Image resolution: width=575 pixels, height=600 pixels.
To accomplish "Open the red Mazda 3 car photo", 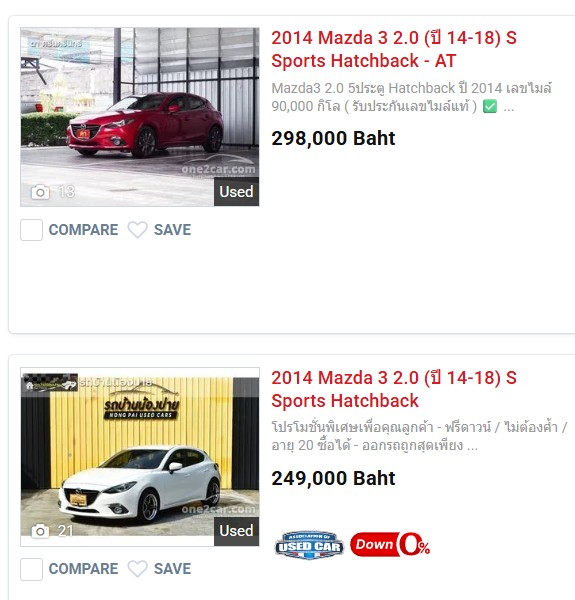I will tap(140, 117).
